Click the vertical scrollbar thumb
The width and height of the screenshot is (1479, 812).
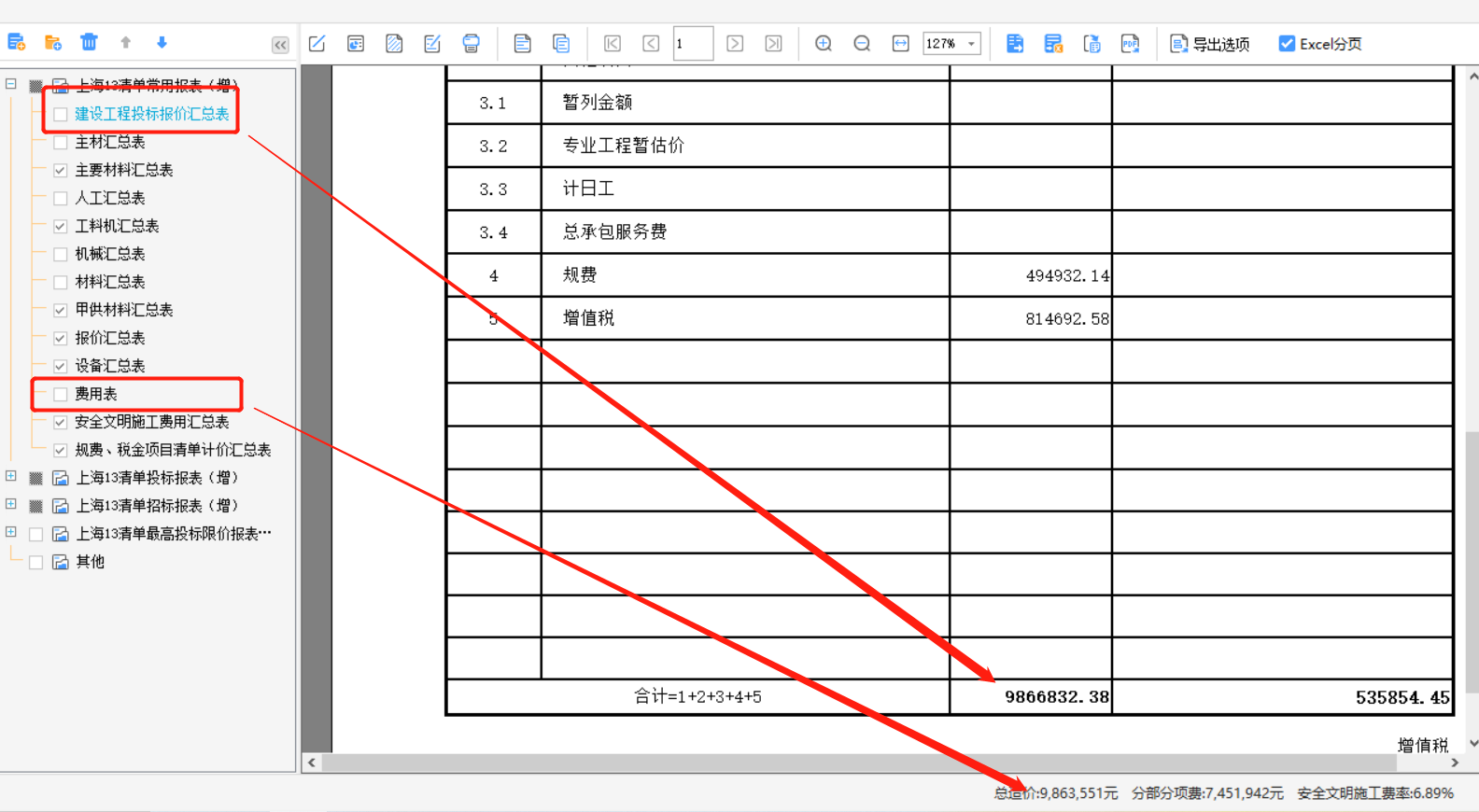coord(1472,561)
